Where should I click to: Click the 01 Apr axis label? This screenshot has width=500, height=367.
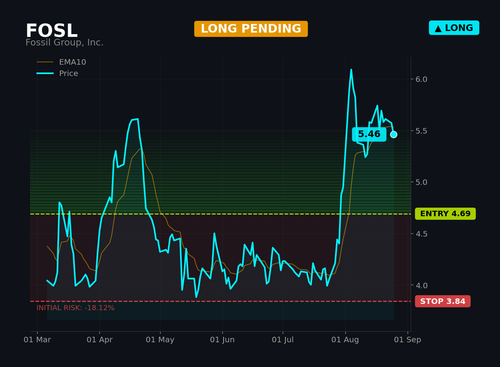coord(99,340)
